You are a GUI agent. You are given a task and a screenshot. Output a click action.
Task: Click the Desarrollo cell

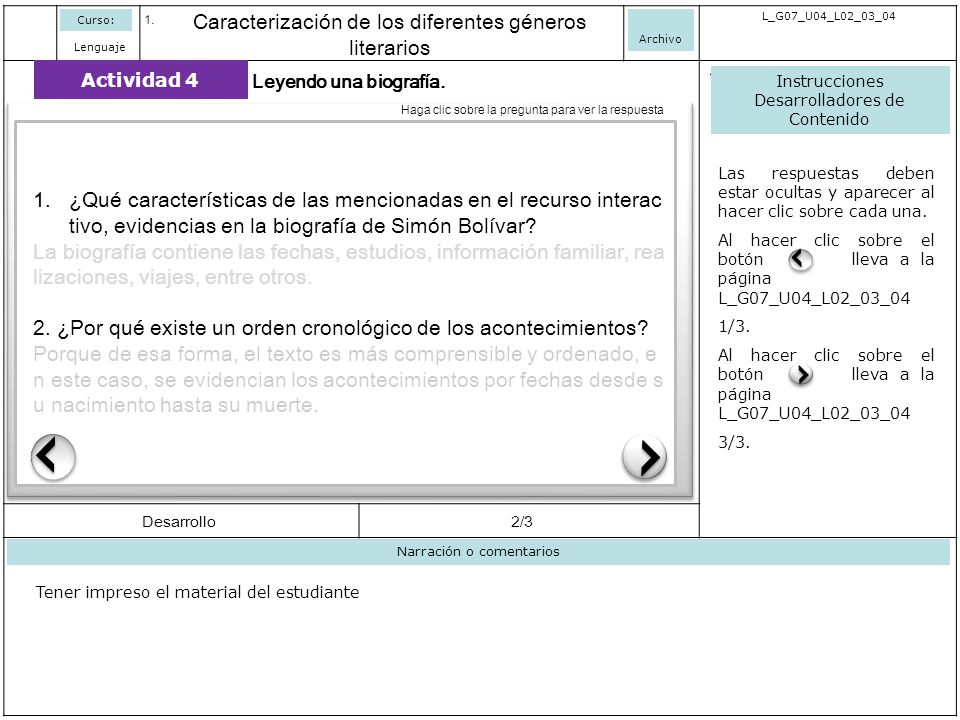coord(181,522)
